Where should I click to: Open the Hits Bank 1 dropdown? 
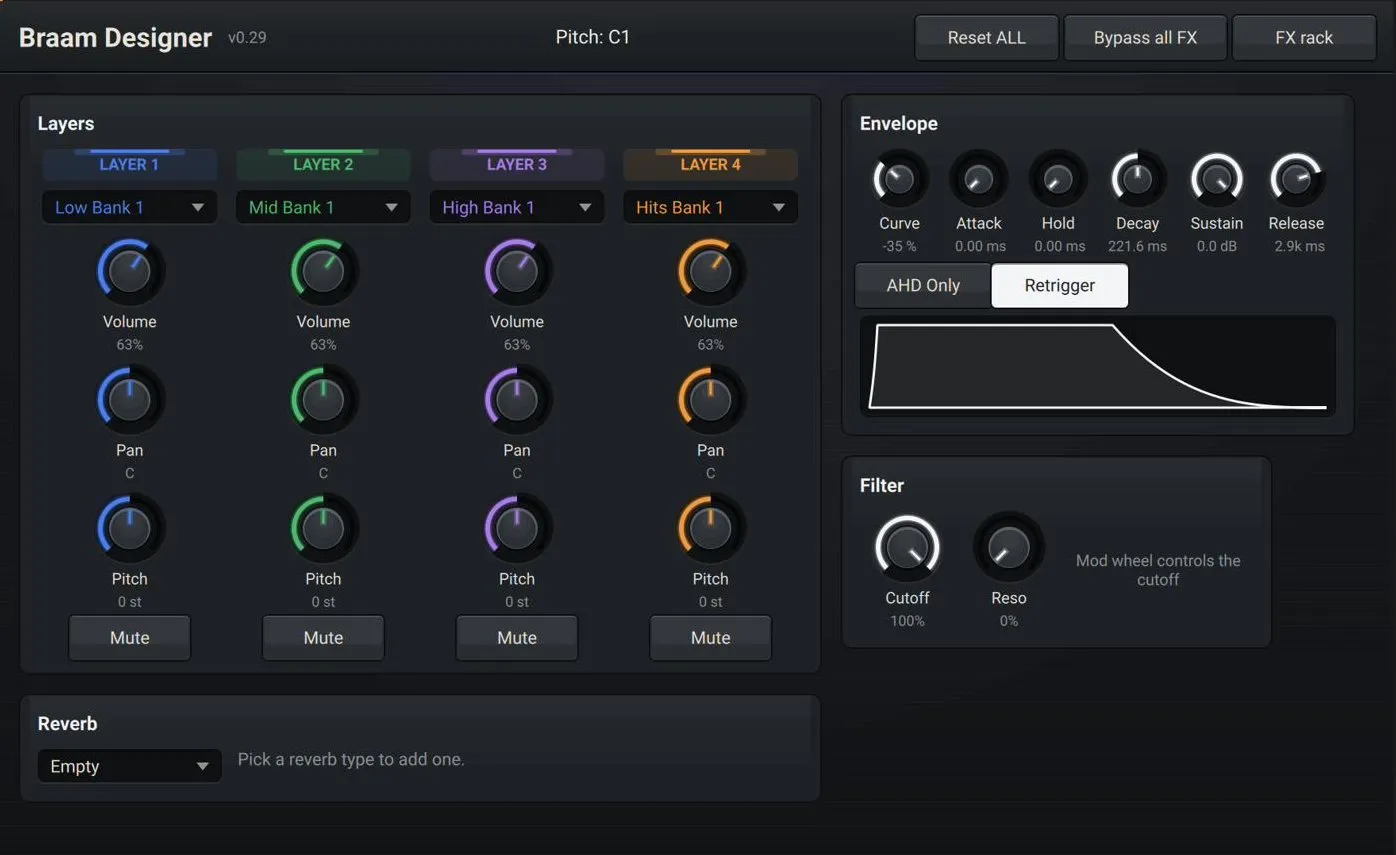coord(711,207)
